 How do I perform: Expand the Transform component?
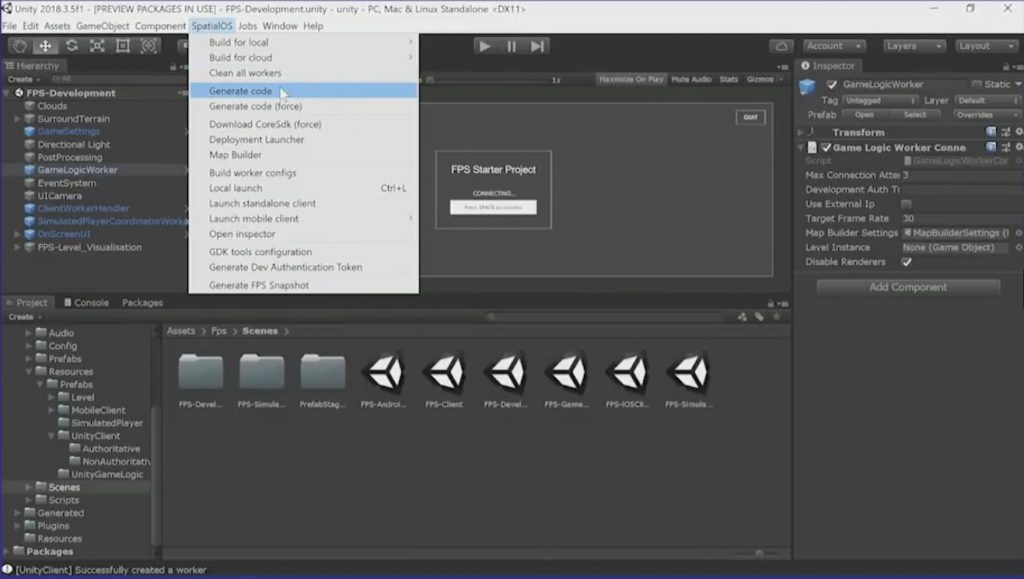click(801, 132)
